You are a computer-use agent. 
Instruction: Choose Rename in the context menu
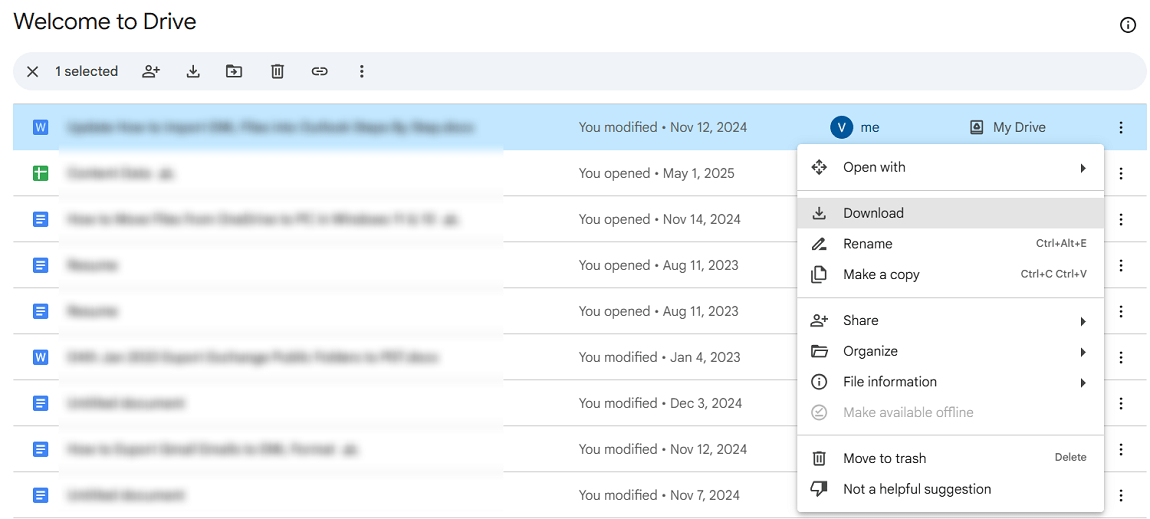(x=951, y=244)
